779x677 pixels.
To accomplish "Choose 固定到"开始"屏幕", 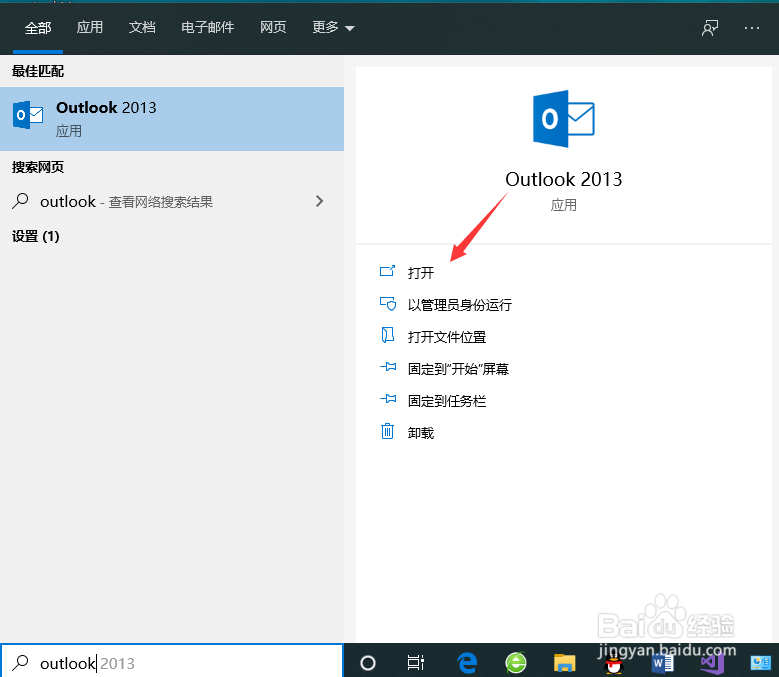I will [458, 369].
